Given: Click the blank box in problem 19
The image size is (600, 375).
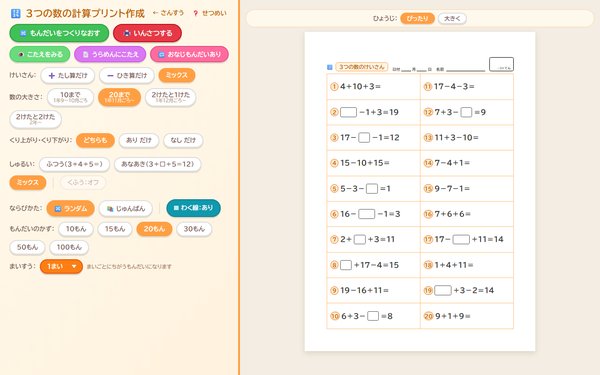Looking at the screenshot, I should 443,290.
